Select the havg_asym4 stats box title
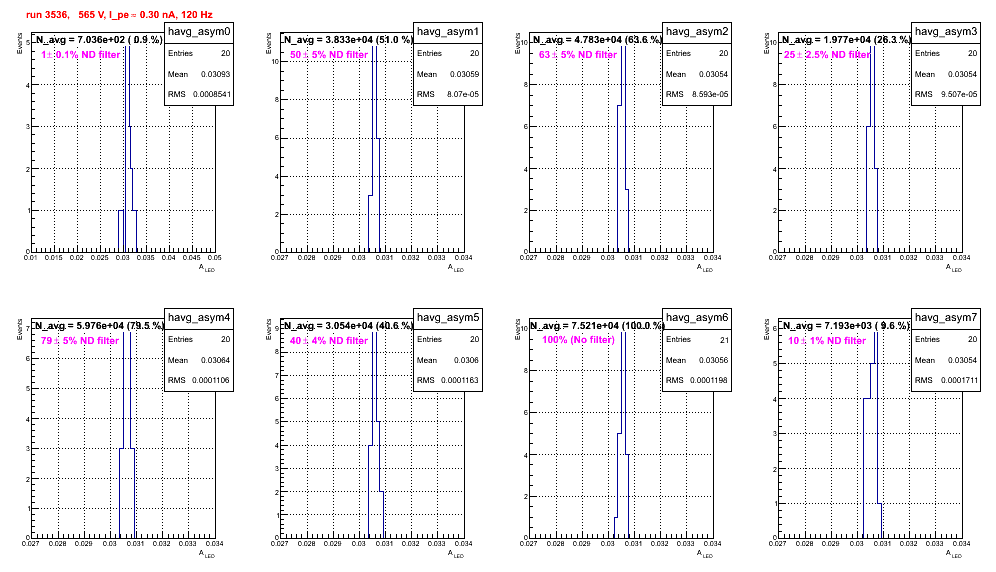The height and width of the screenshot is (572, 996). 199,318
